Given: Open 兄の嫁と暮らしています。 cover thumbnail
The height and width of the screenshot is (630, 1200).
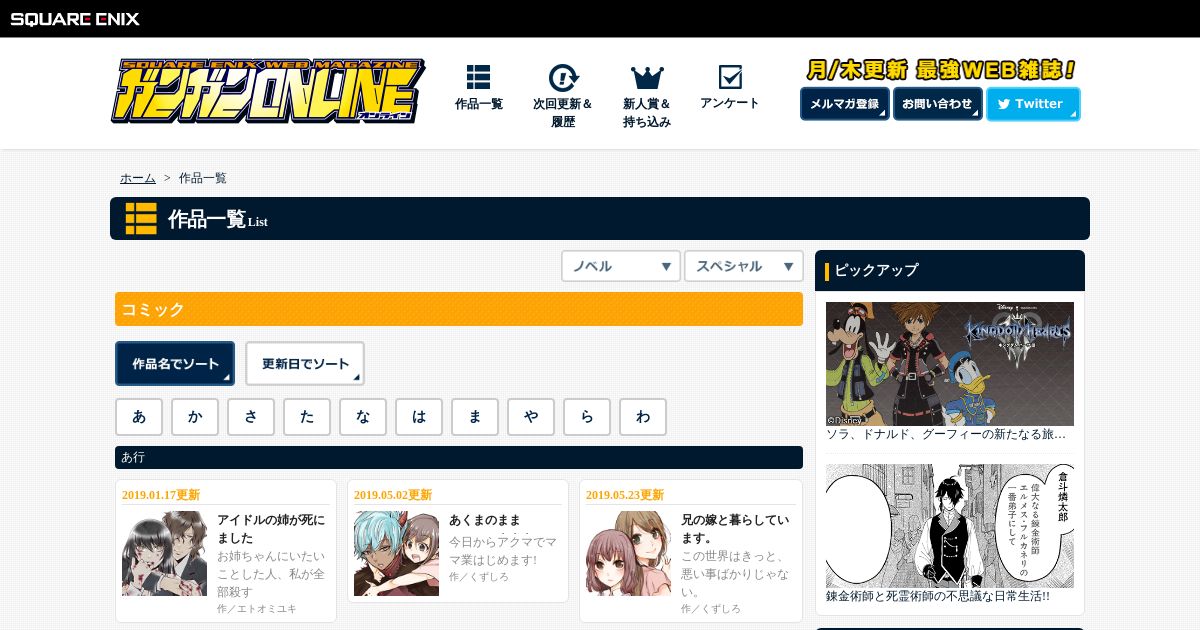Looking at the screenshot, I should [x=628, y=554].
